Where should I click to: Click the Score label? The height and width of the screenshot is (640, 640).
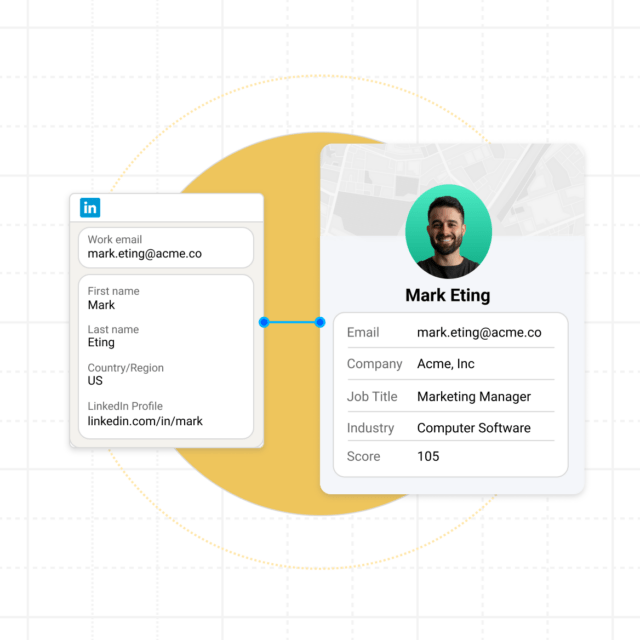tap(363, 456)
